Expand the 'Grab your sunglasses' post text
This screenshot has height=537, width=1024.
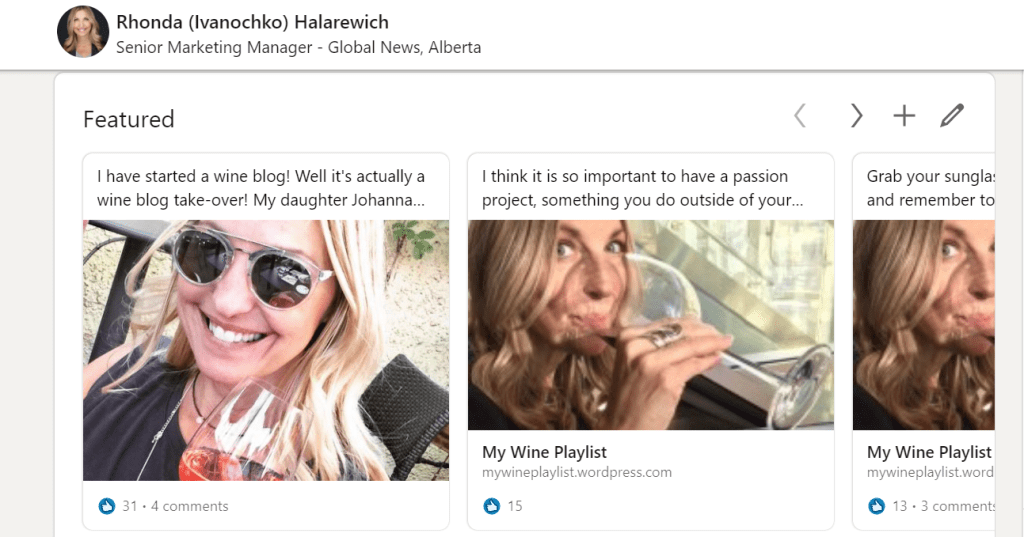930,188
